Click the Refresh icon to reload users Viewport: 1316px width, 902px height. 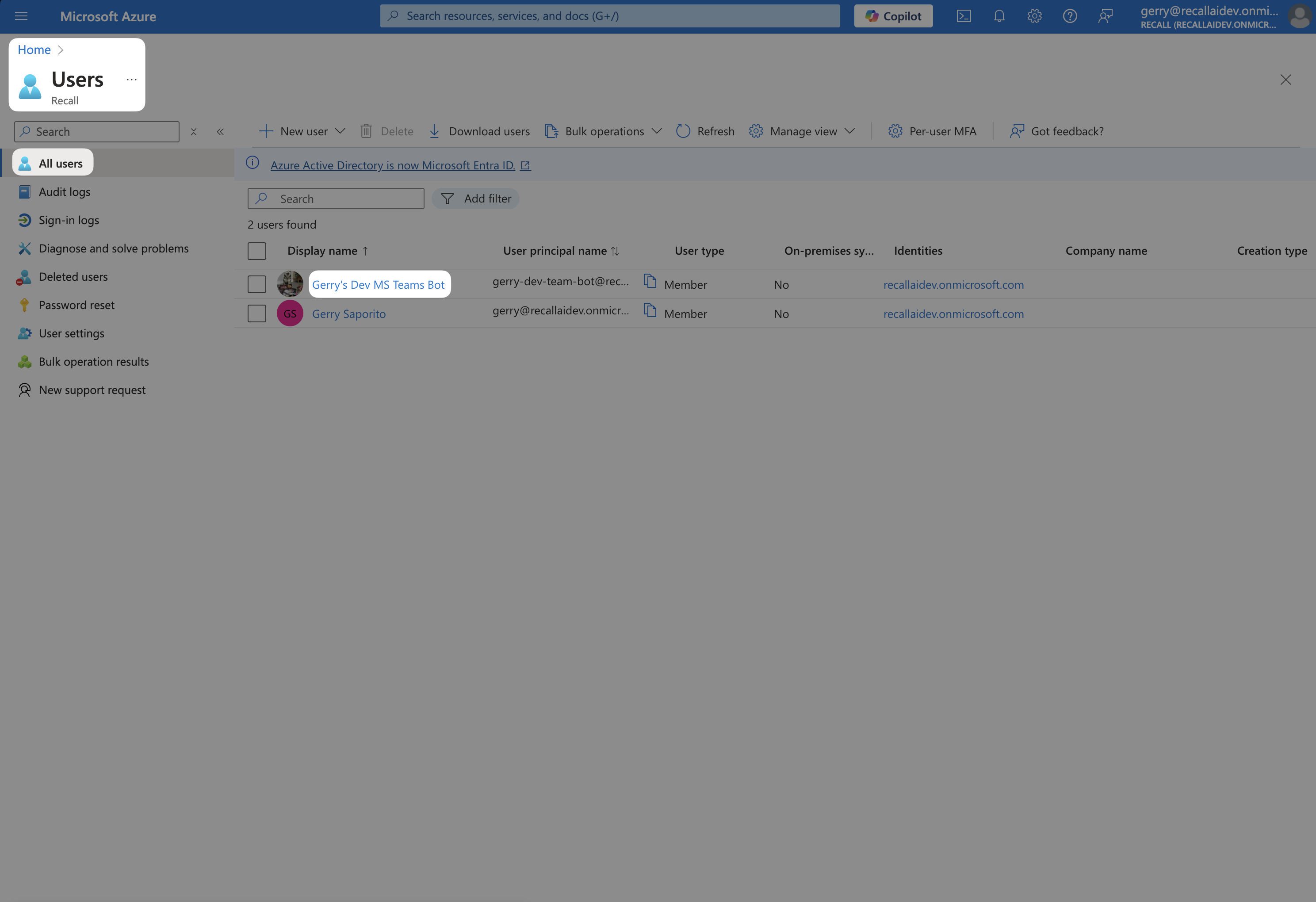(683, 131)
